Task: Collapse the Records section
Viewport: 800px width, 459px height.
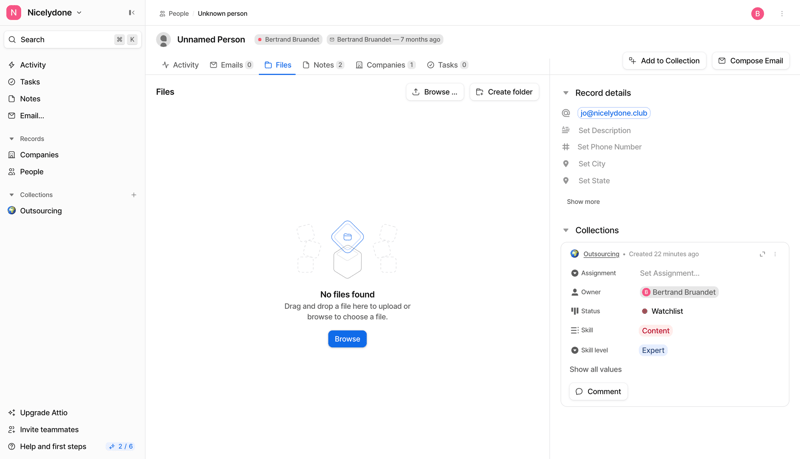Action: pos(12,139)
